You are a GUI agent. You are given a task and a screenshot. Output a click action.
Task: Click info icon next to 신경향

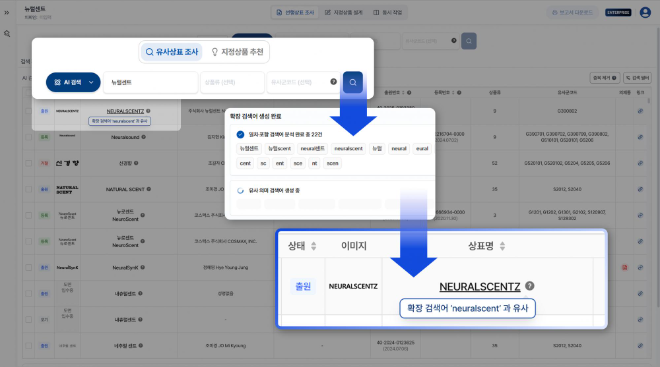pyautogui.click(x=136, y=163)
